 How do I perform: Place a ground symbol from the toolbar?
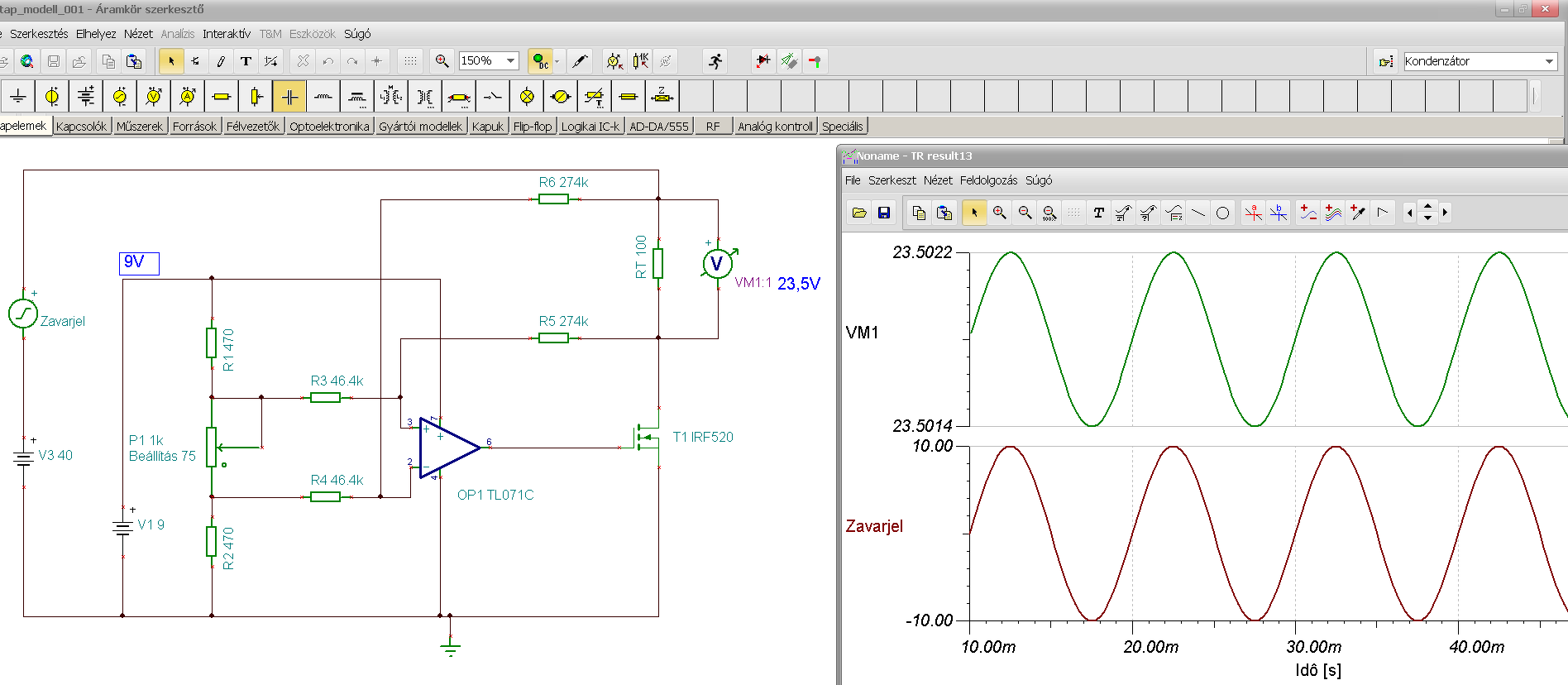pyautogui.click(x=17, y=97)
